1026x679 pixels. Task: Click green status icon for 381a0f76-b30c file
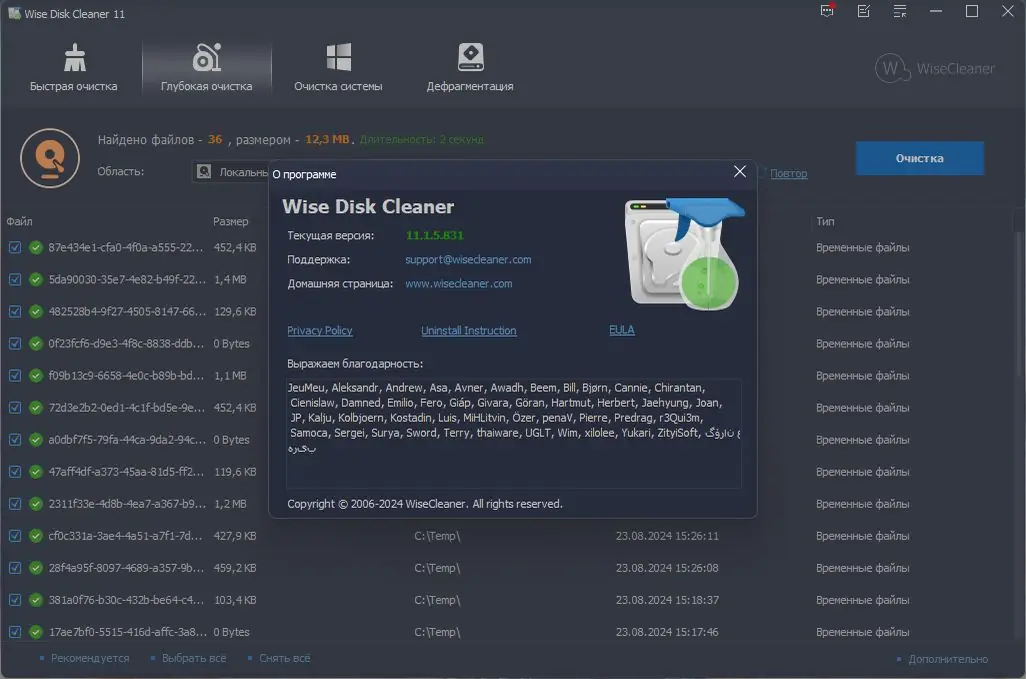[x=36, y=600]
